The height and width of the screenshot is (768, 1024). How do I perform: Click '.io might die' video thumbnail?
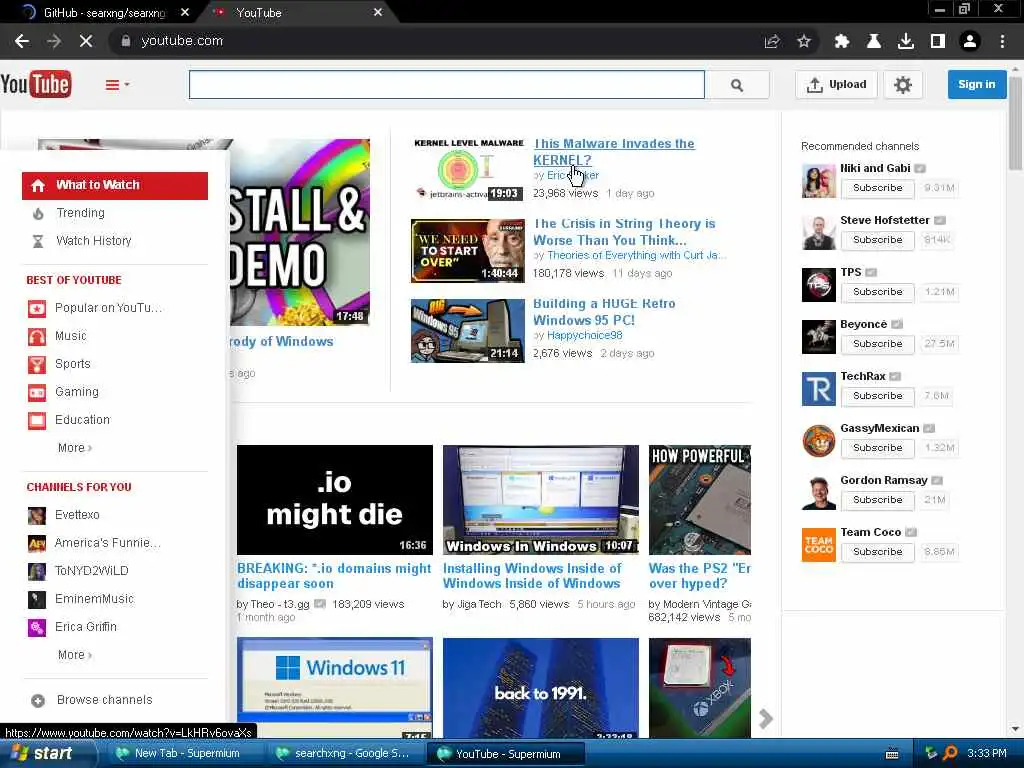(334, 500)
